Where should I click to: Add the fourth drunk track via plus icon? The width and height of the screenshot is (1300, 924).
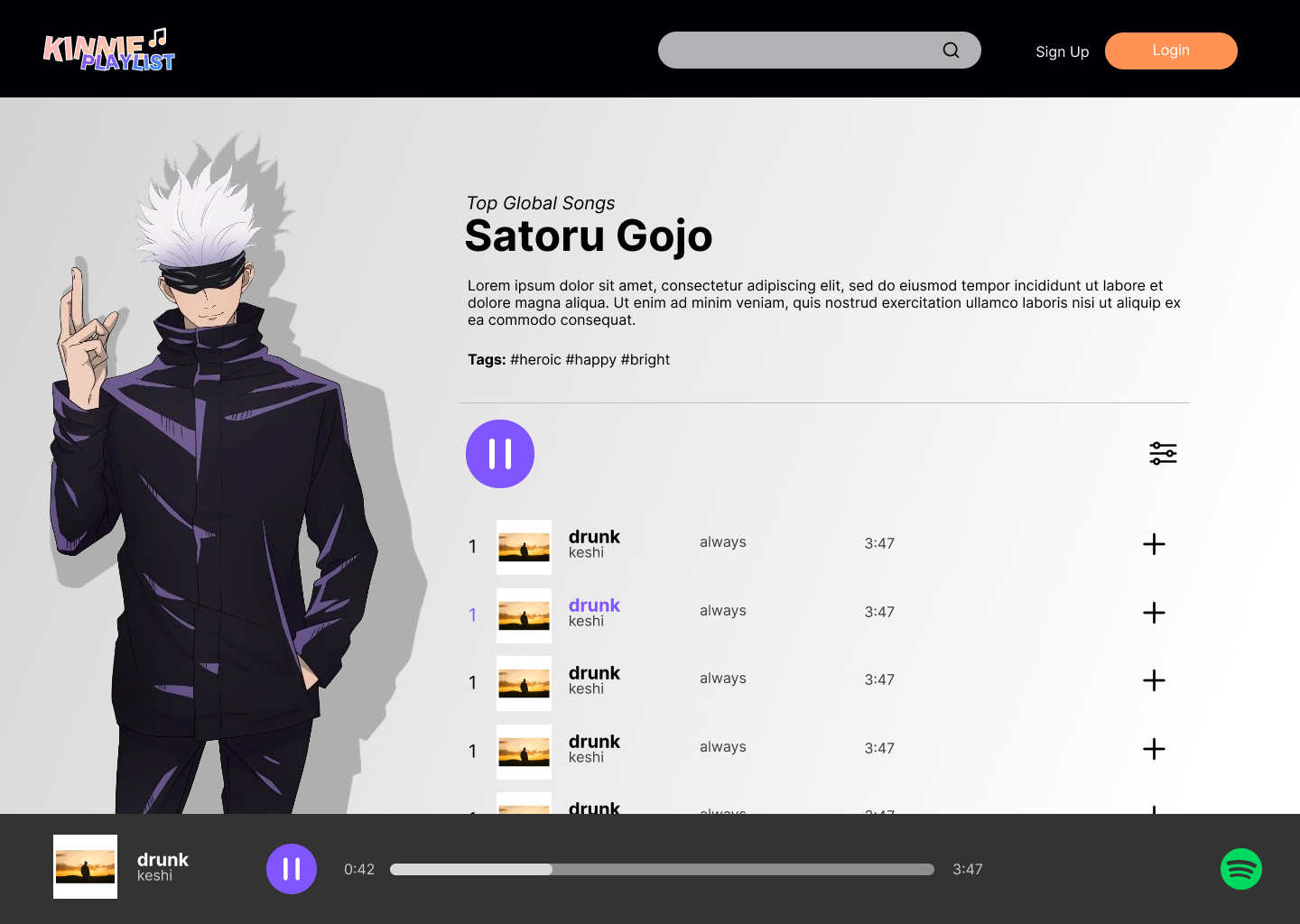pyautogui.click(x=1154, y=749)
